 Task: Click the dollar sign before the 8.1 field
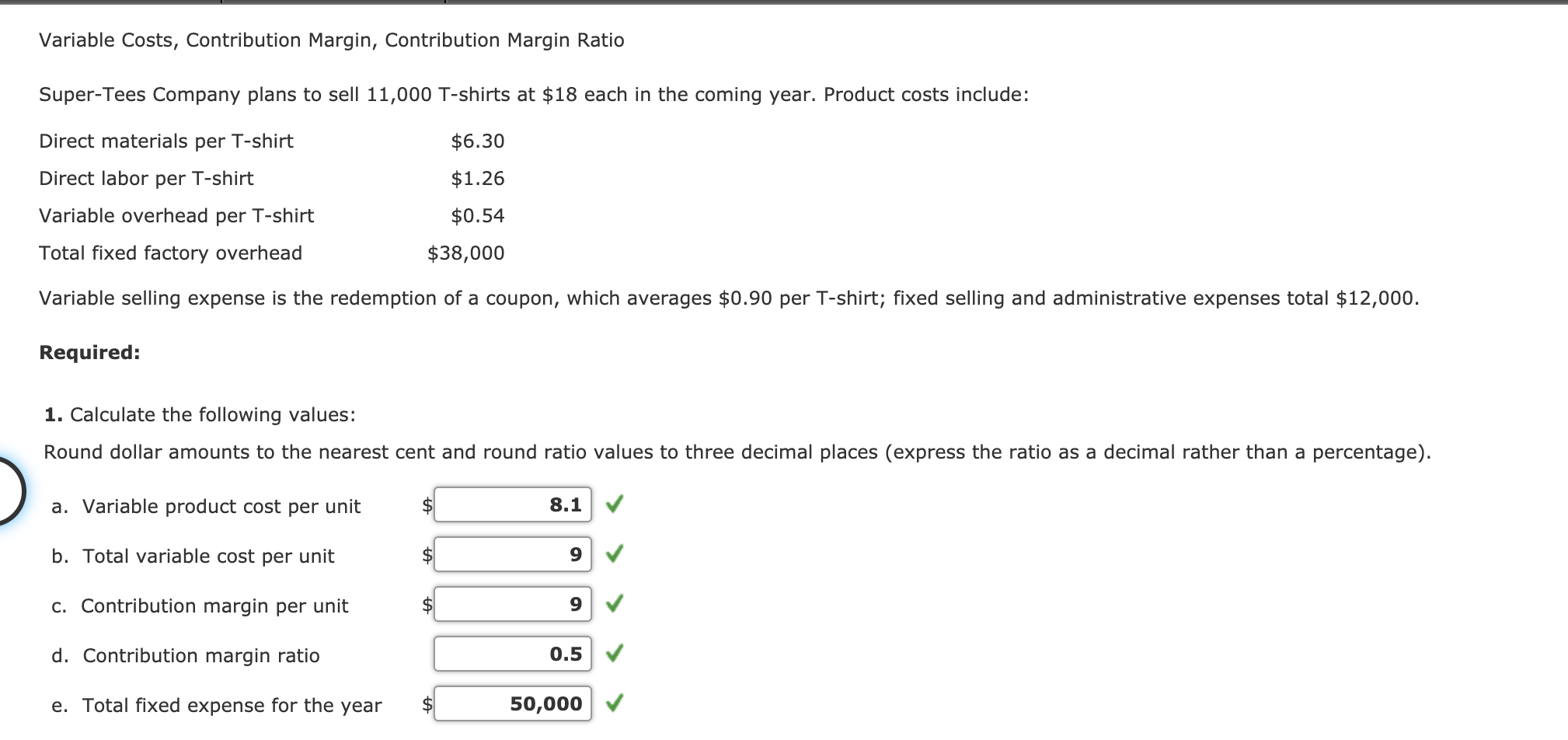pos(426,505)
